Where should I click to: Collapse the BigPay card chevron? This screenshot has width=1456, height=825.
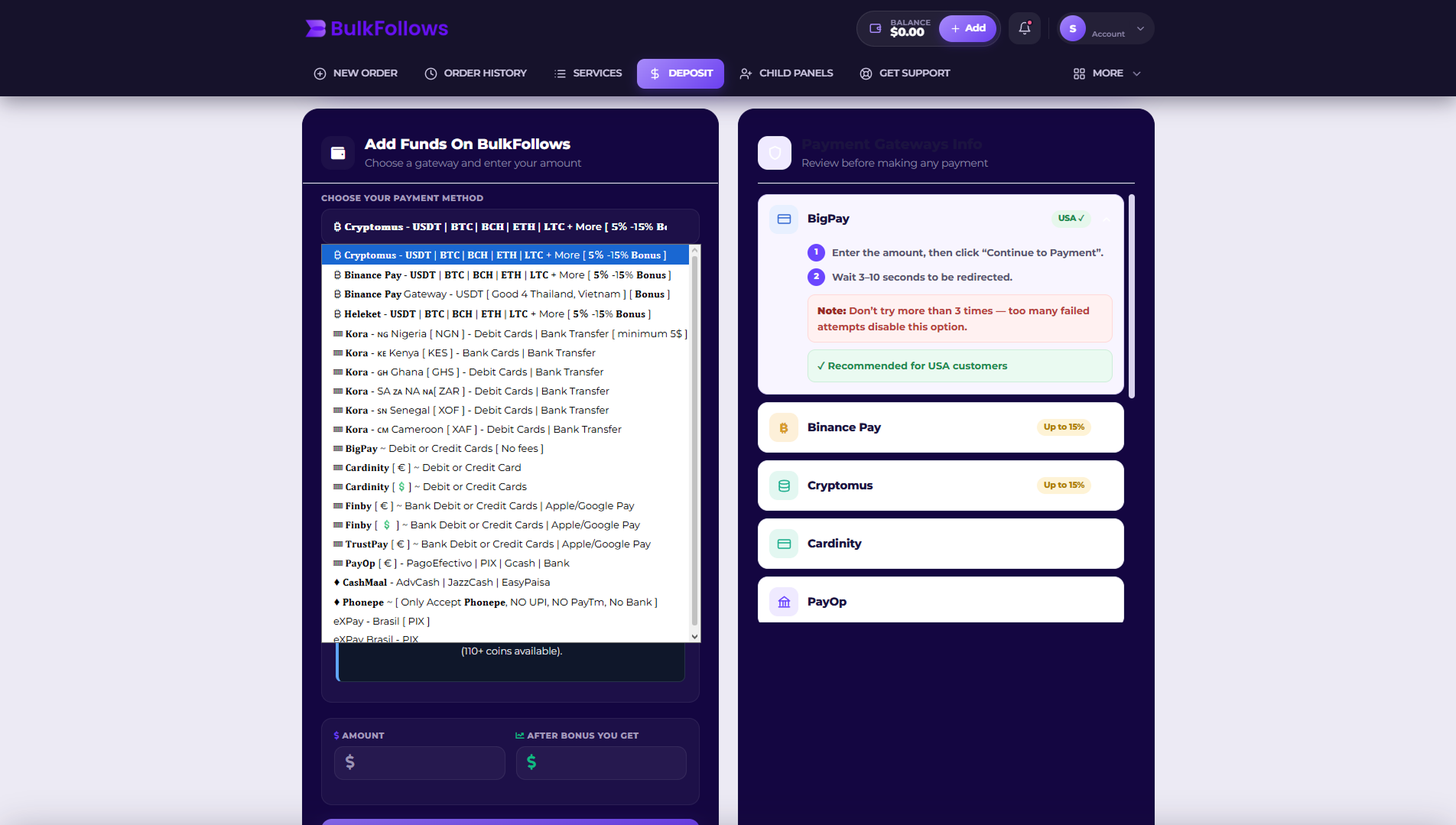[x=1107, y=219]
